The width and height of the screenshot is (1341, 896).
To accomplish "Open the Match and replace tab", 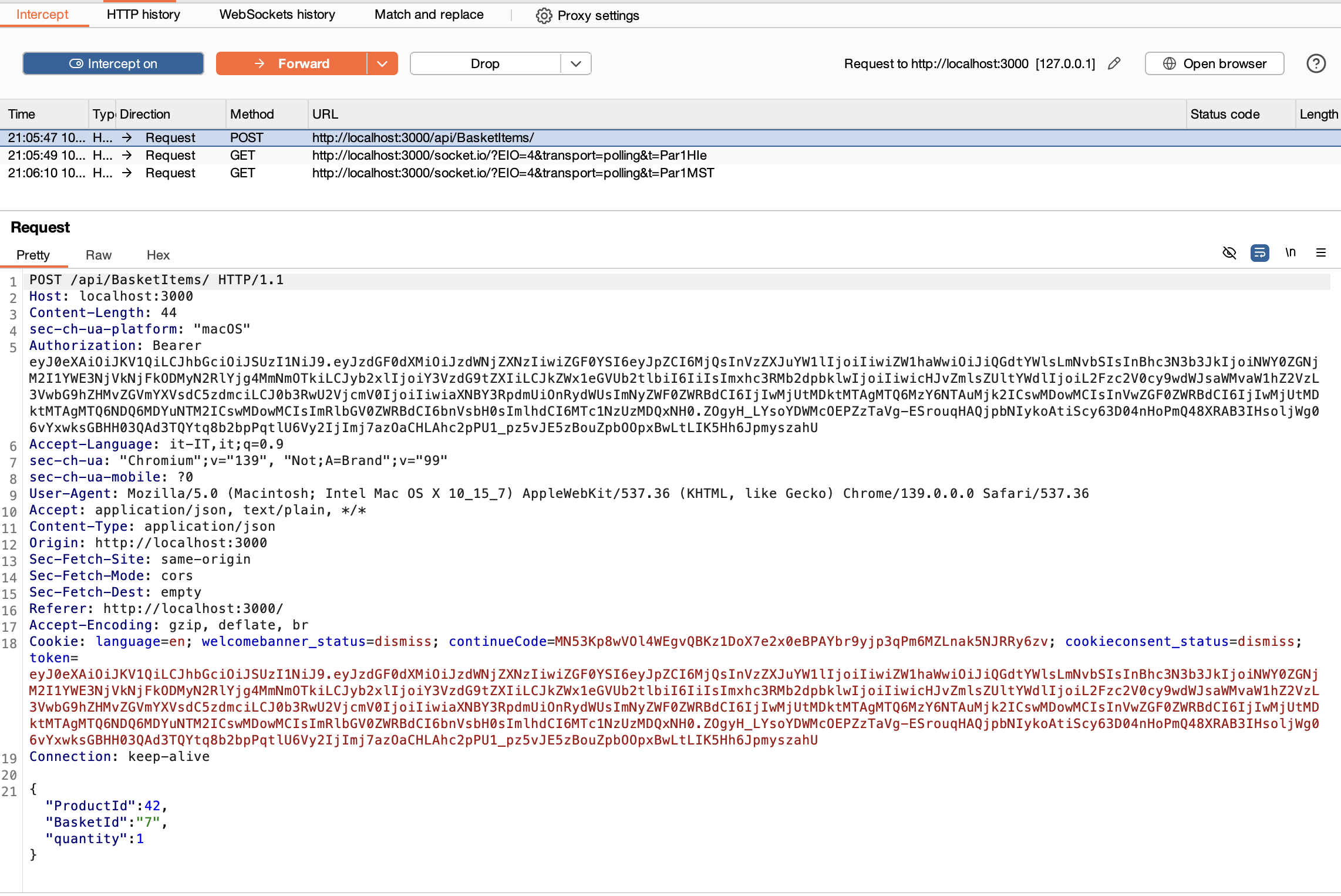I will pyautogui.click(x=429, y=15).
